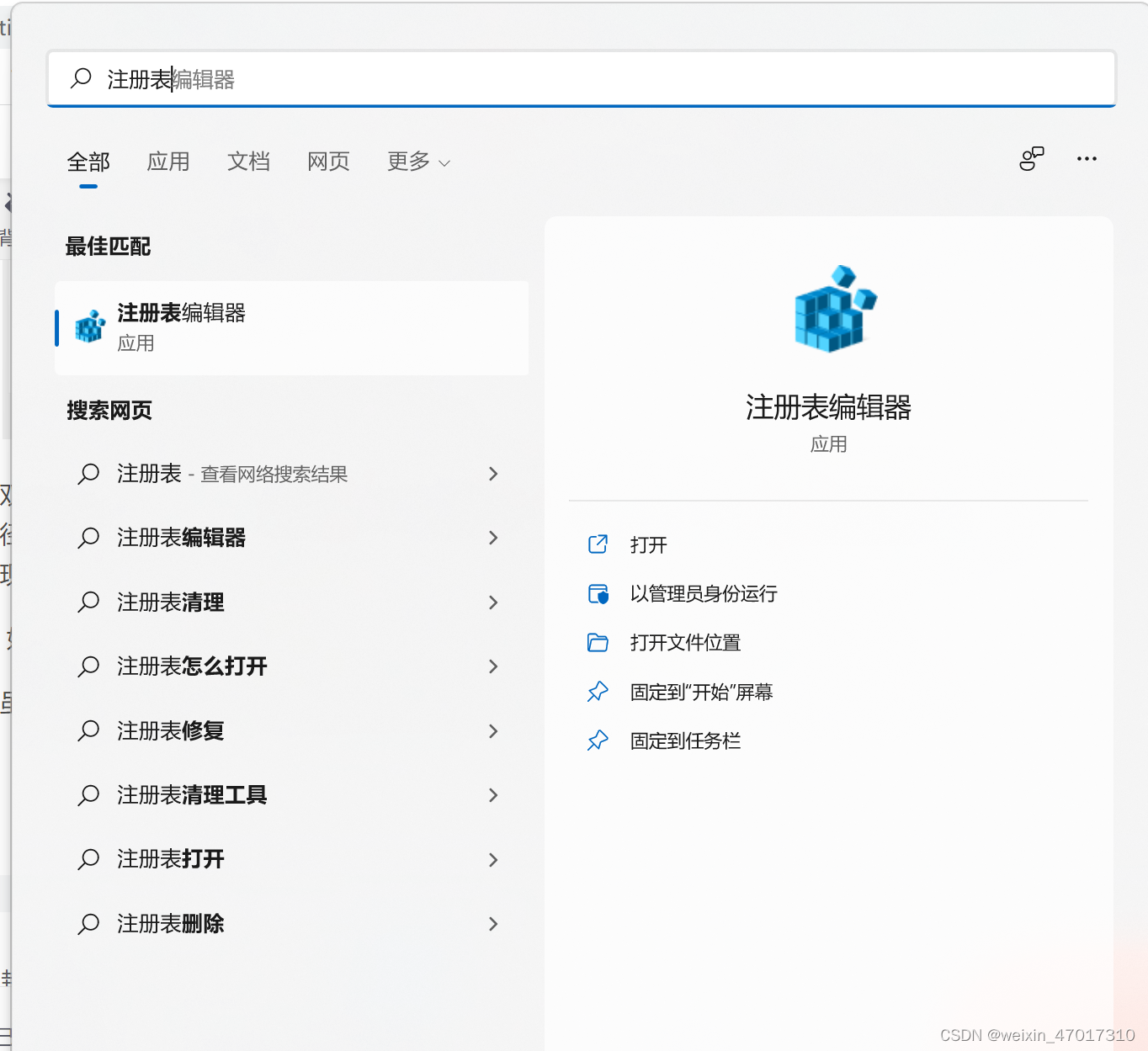Viewport: 1148px width, 1051px height.
Task: Expand arrow next to 注册表清理工具
Action: [x=493, y=795]
